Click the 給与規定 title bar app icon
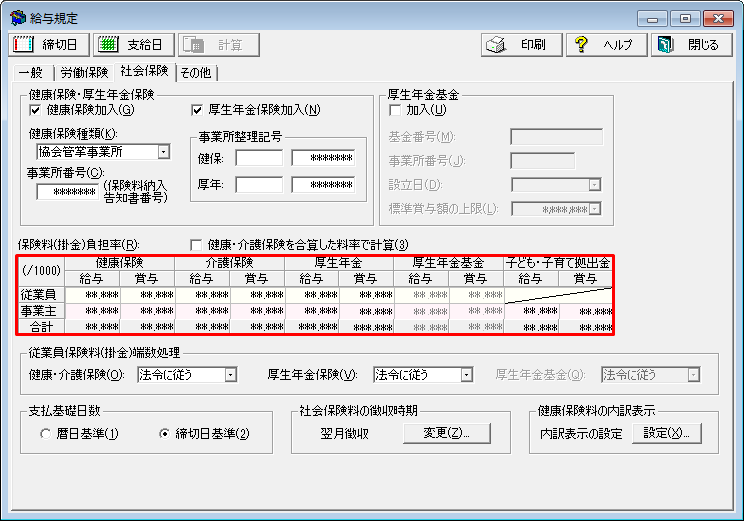The image size is (744, 521). tap(17, 19)
